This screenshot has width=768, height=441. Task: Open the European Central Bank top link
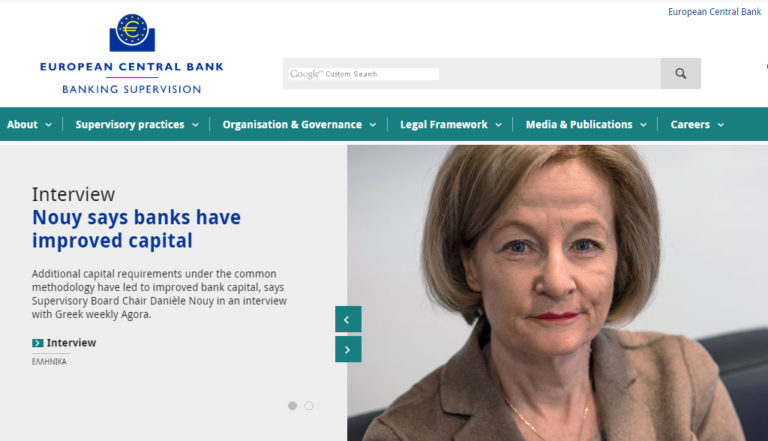[x=715, y=12]
